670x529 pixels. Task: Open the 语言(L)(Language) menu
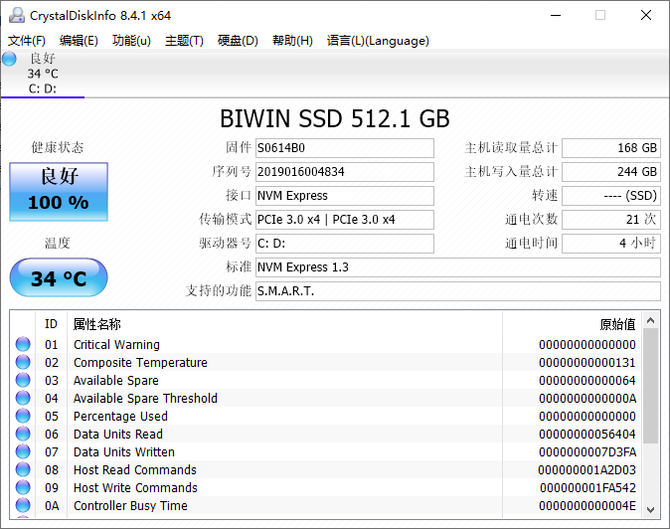(378, 41)
